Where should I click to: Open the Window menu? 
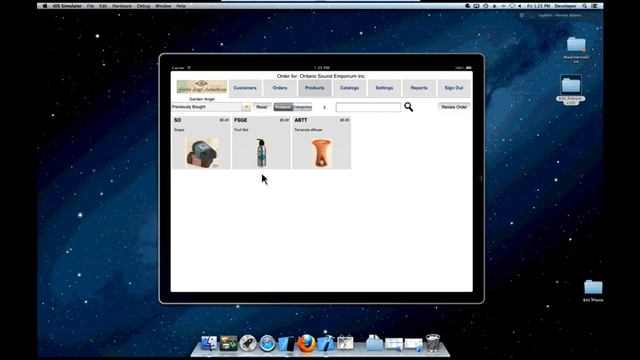pyautogui.click(x=163, y=6)
